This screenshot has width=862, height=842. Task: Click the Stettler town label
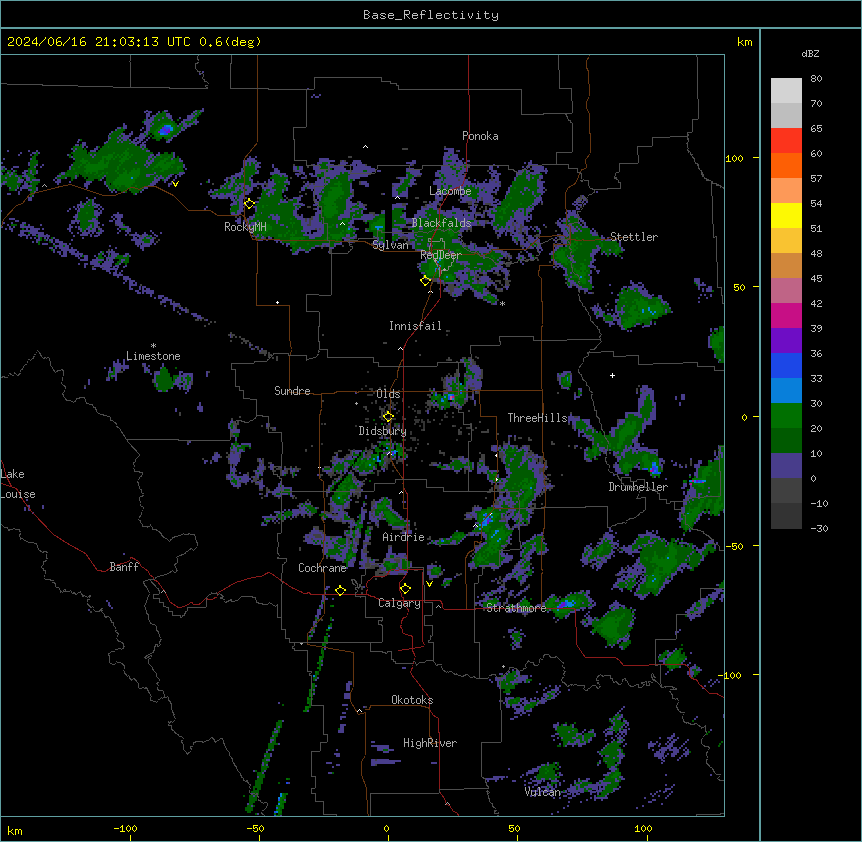click(634, 237)
